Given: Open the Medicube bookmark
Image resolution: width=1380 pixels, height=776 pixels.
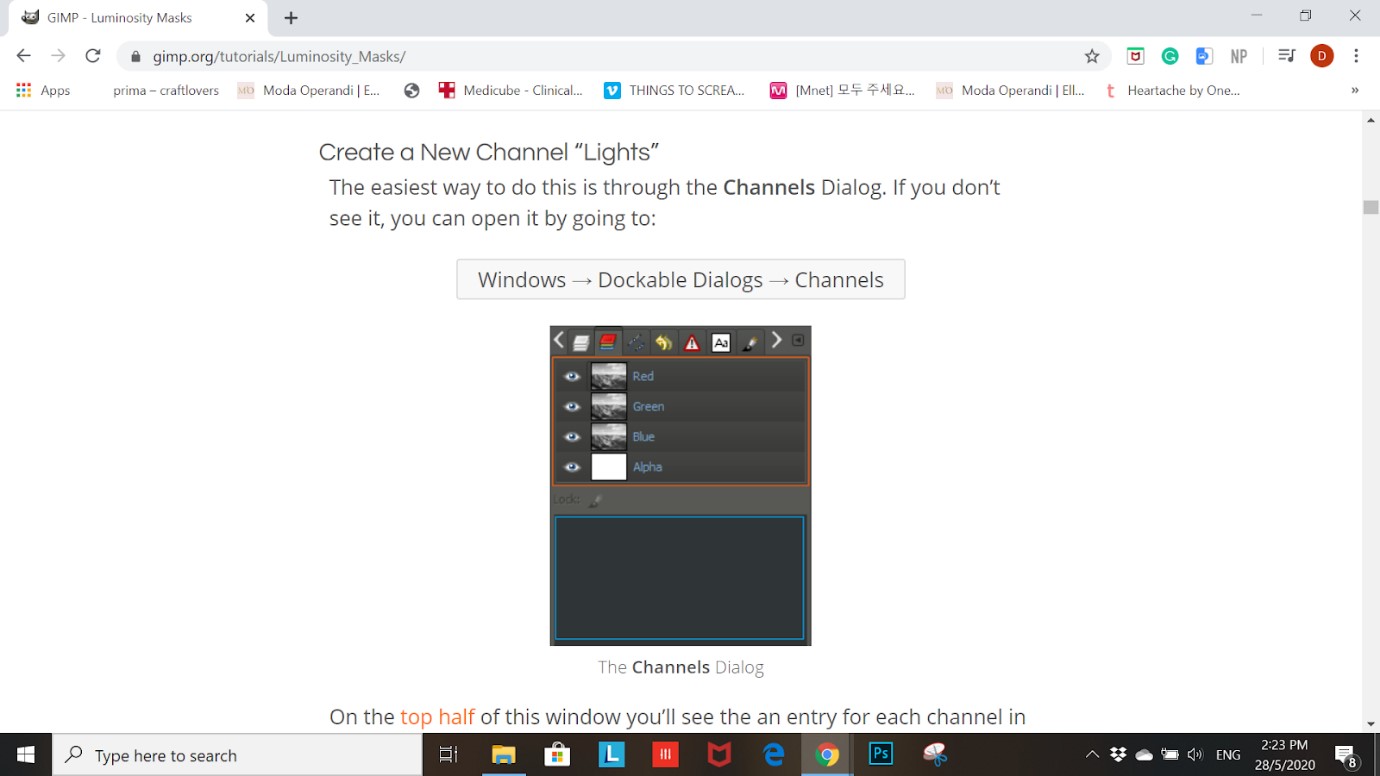Looking at the screenshot, I should click(511, 90).
